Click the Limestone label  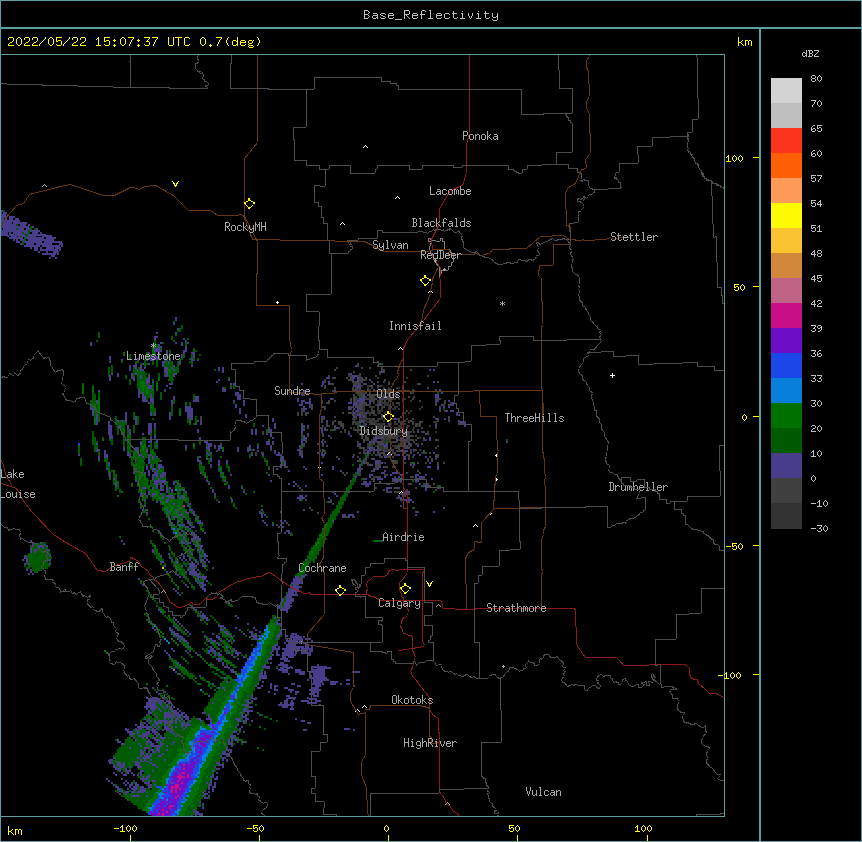(153, 356)
